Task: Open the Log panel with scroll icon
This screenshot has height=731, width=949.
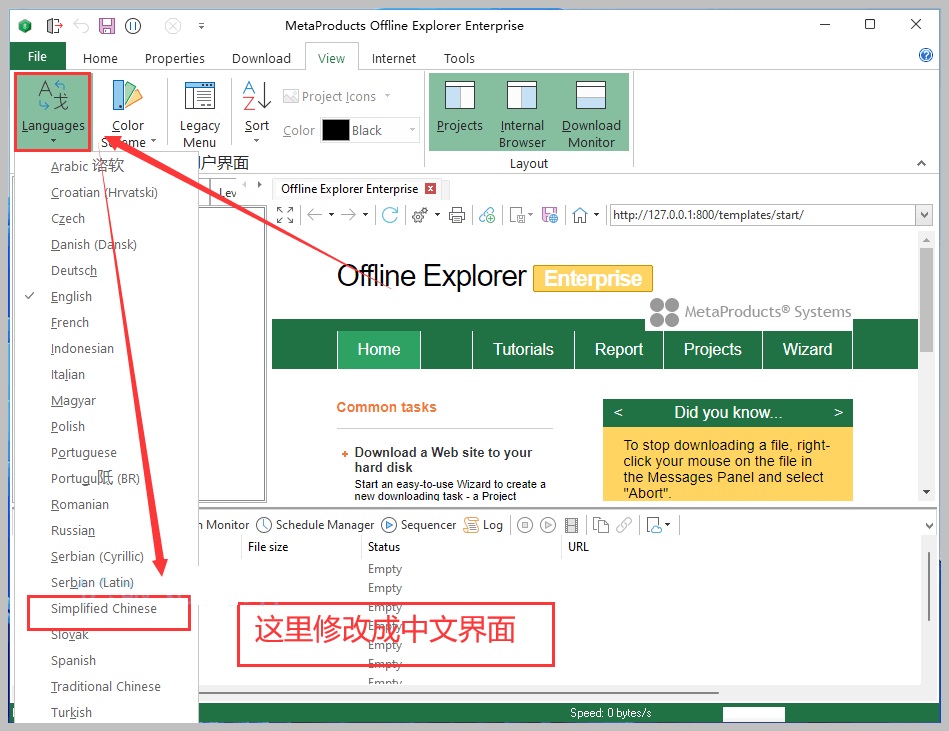Action: click(x=483, y=525)
